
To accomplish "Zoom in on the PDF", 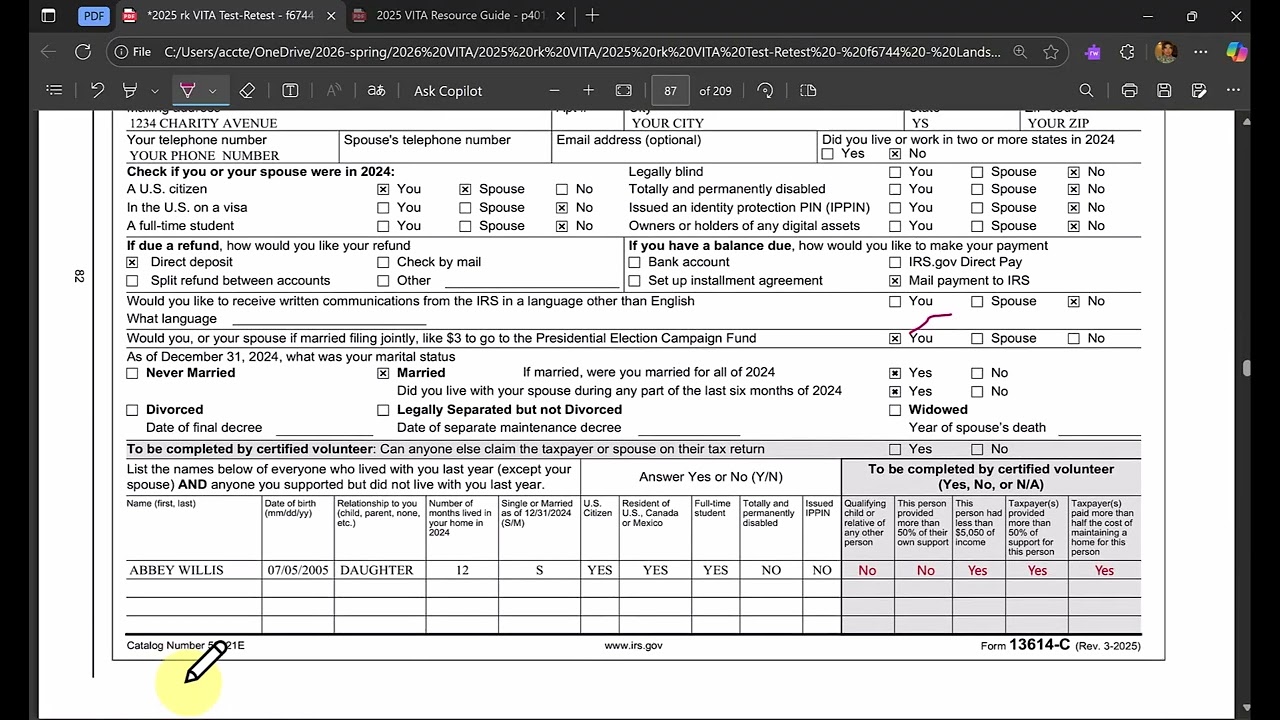I will 589,91.
